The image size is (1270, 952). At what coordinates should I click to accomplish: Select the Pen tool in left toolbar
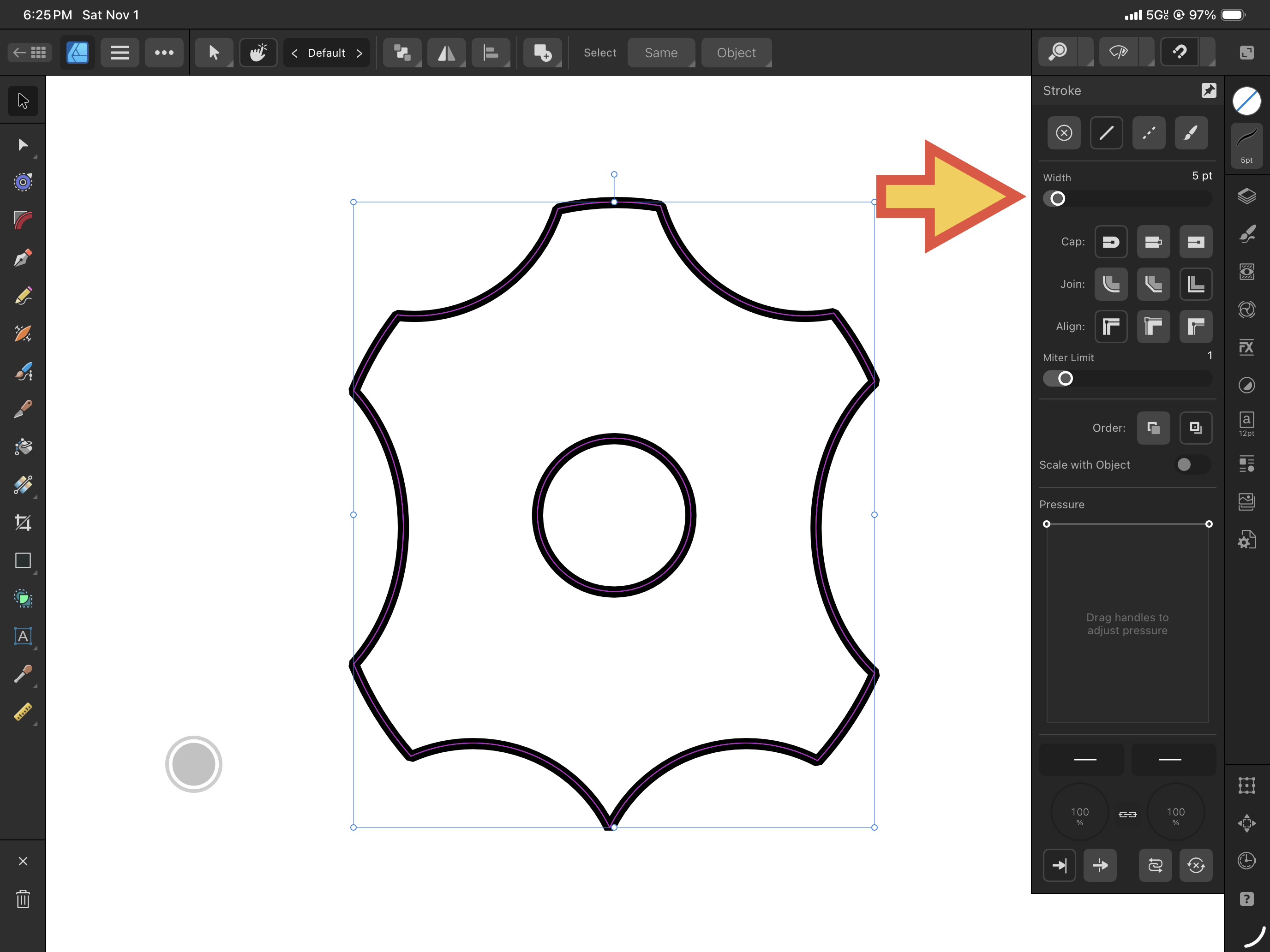(x=23, y=258)
